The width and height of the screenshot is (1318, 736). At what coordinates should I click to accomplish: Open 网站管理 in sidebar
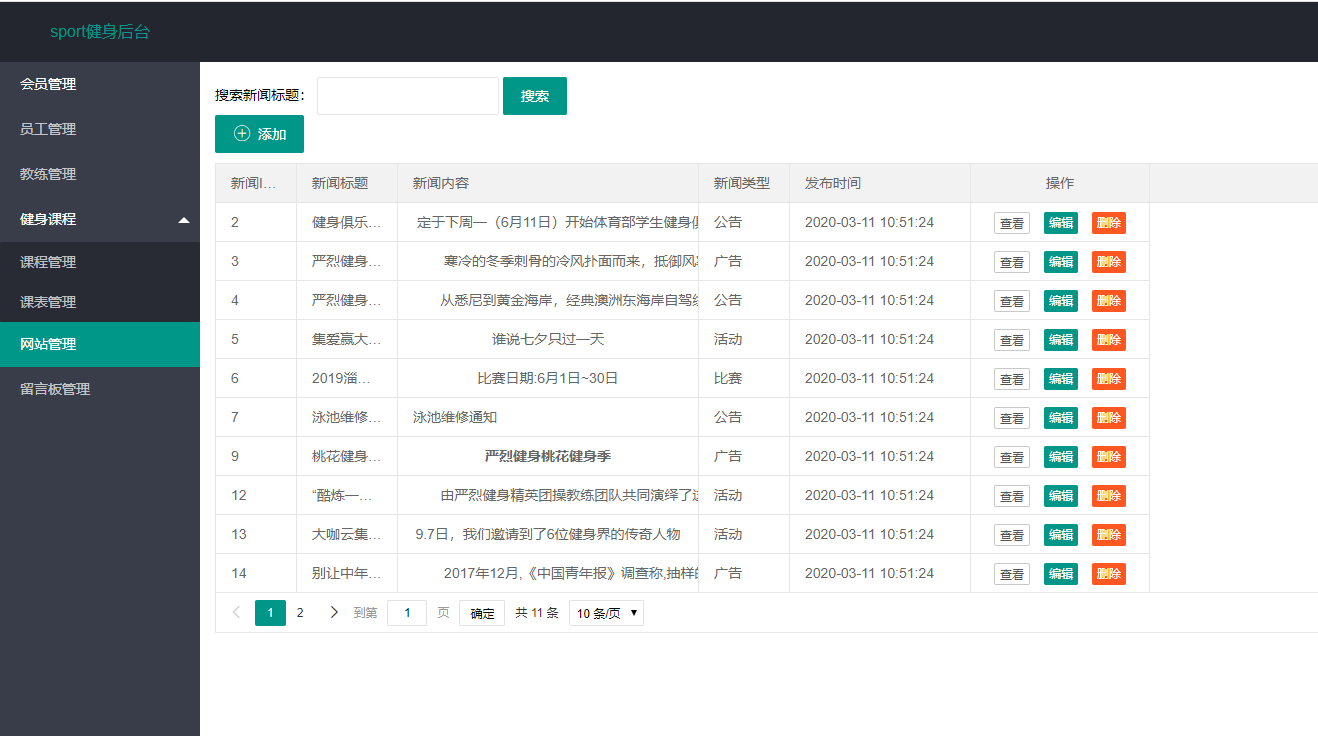point(100,344)
